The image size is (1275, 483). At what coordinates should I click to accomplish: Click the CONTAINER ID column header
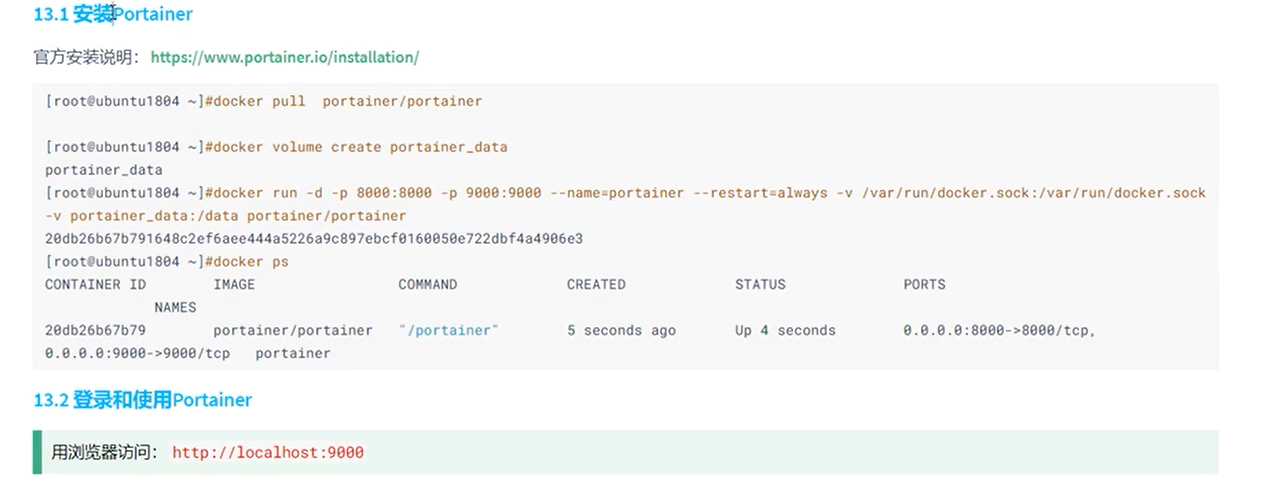pos(95,284)
